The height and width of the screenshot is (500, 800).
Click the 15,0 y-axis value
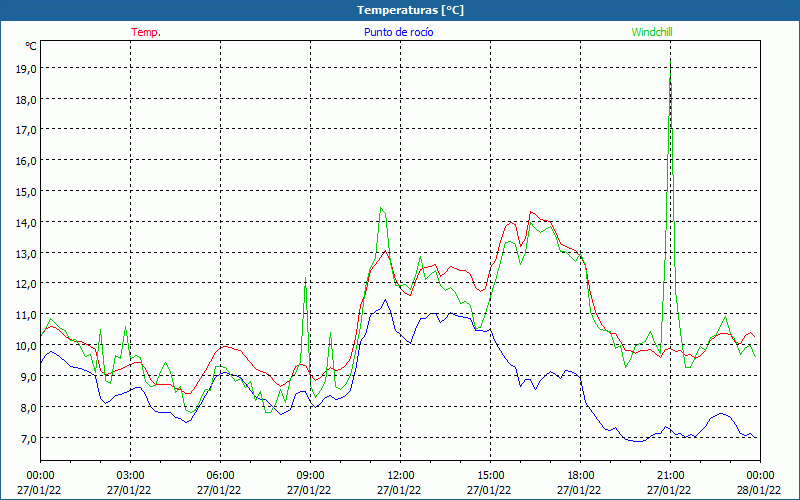coord(26,191)
